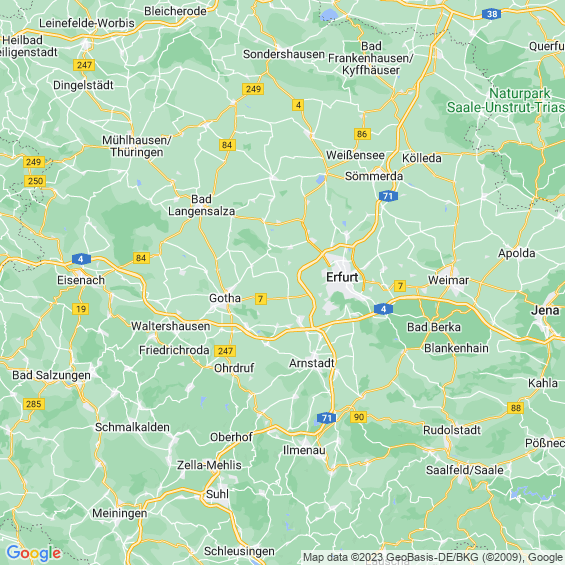Click the yellow 90 road marker
The image size is (565, 565).
pos(359,417)
